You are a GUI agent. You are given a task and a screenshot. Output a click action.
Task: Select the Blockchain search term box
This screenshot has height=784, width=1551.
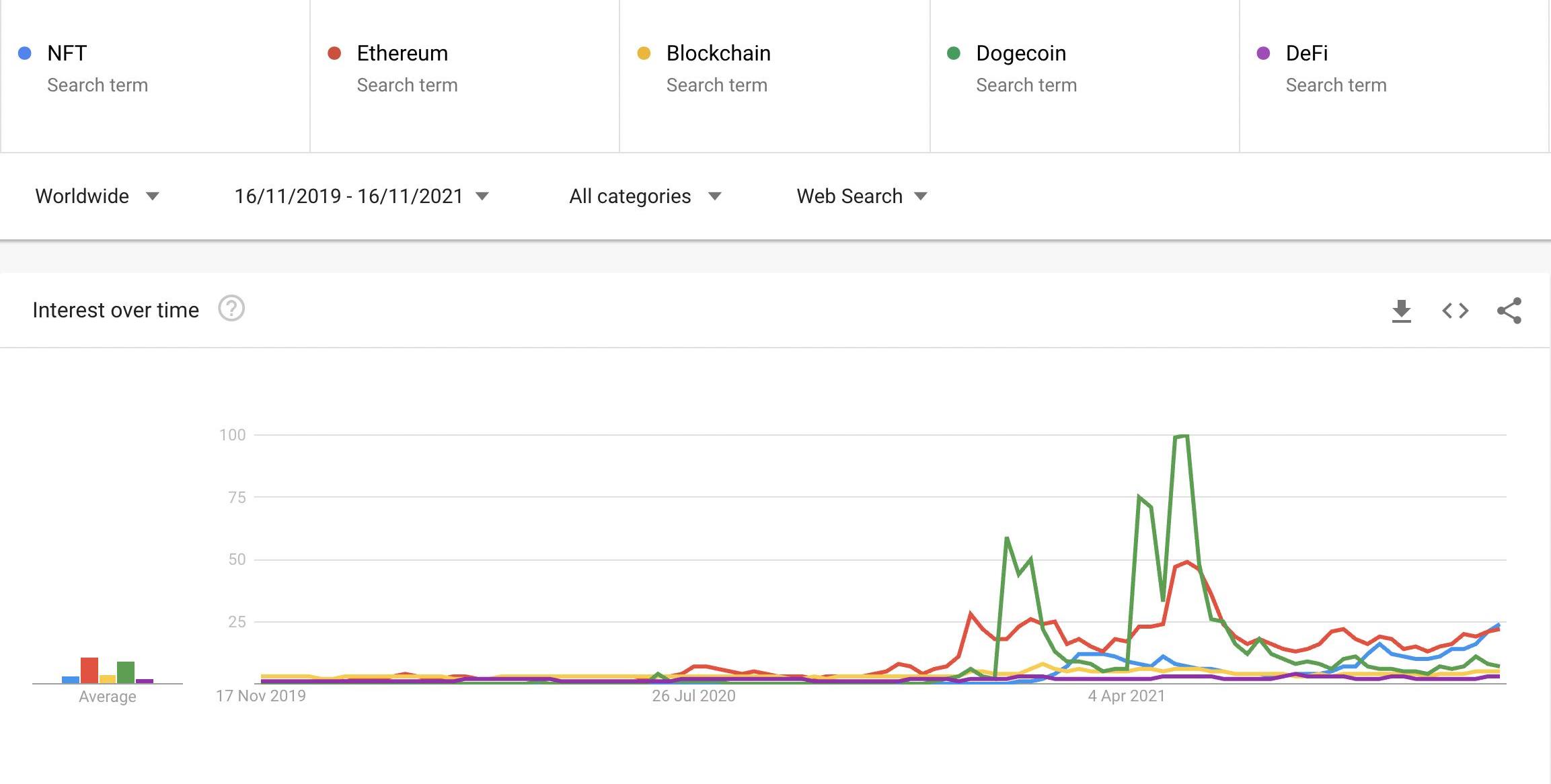point(718,53)
